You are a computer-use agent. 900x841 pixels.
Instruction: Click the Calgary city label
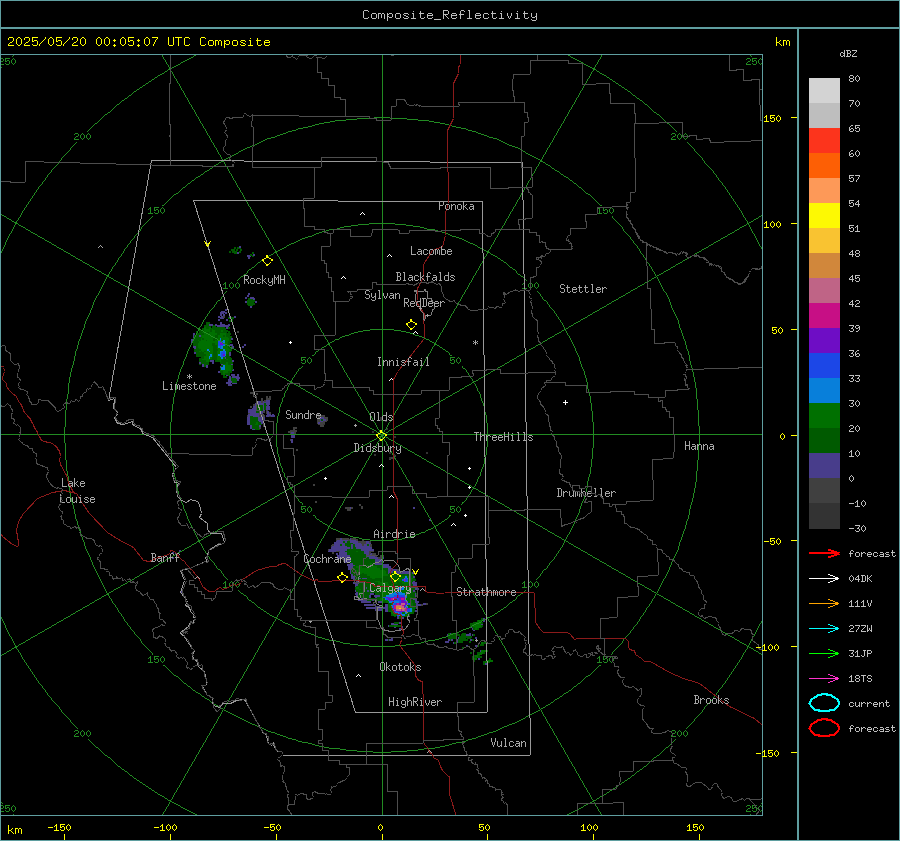click(390, 588)
